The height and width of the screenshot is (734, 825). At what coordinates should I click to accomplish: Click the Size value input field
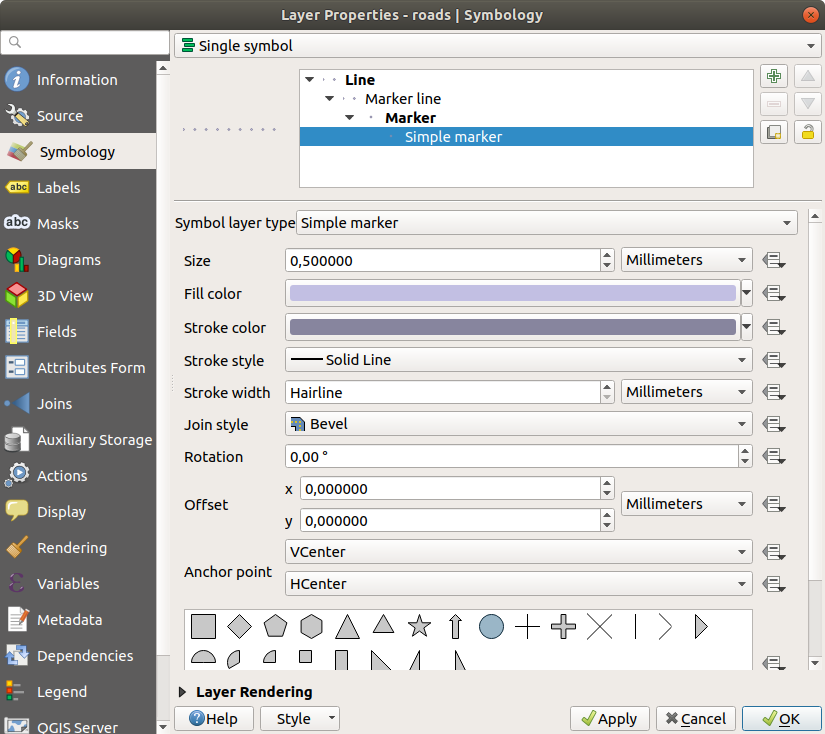pyautogui.click(x=442, y=260)
